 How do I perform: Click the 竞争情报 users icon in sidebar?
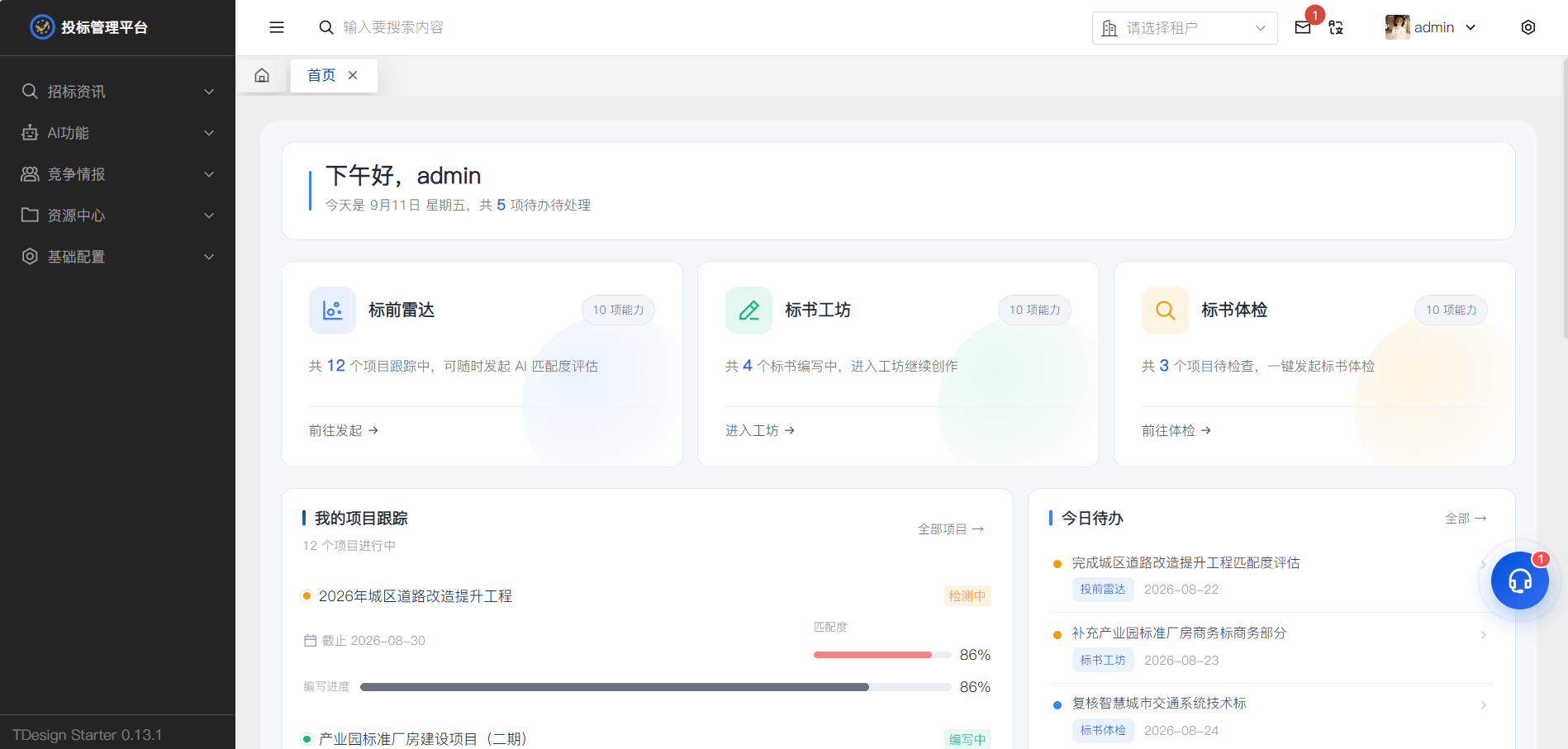[x=30, y=173]
